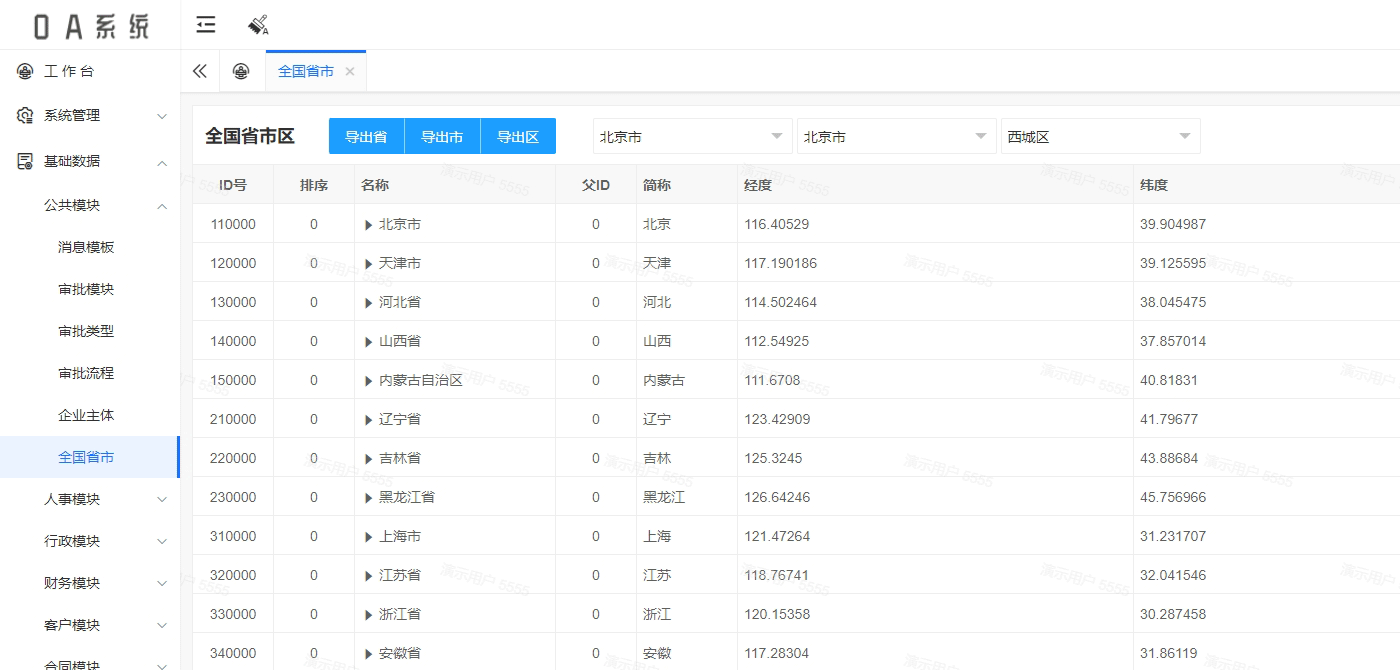Open the 企业主体 menu item
Viewport: 1400px width, 670px height.
(86, 415)
